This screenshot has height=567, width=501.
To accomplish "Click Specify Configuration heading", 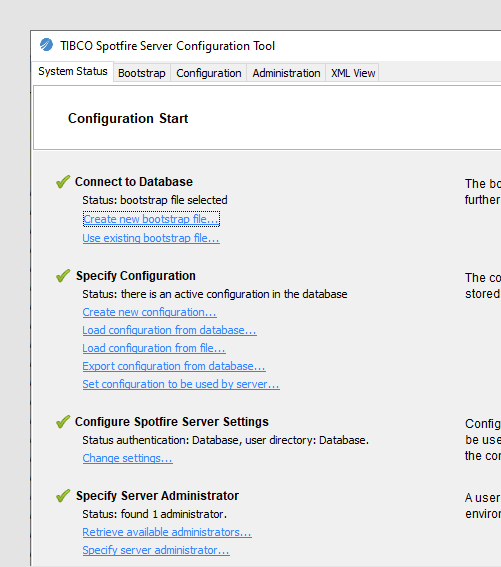I will pyautogui.click(x=136, y=276).
